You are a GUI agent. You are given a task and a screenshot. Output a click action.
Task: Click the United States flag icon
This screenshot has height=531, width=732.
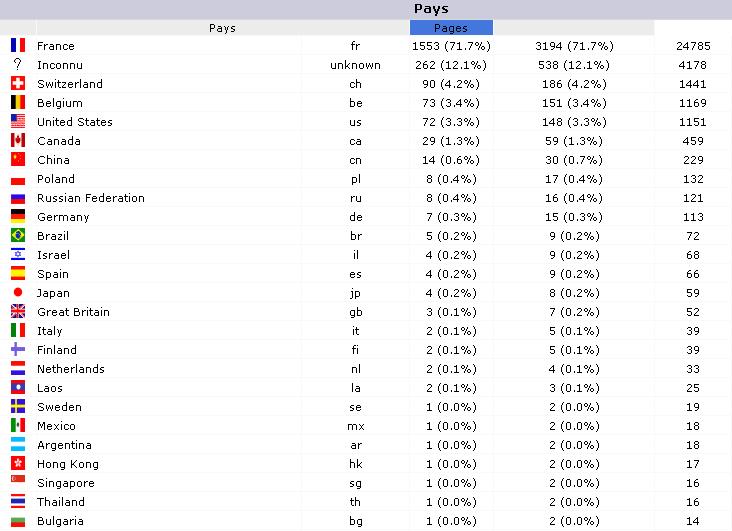[x=18, y=121]
